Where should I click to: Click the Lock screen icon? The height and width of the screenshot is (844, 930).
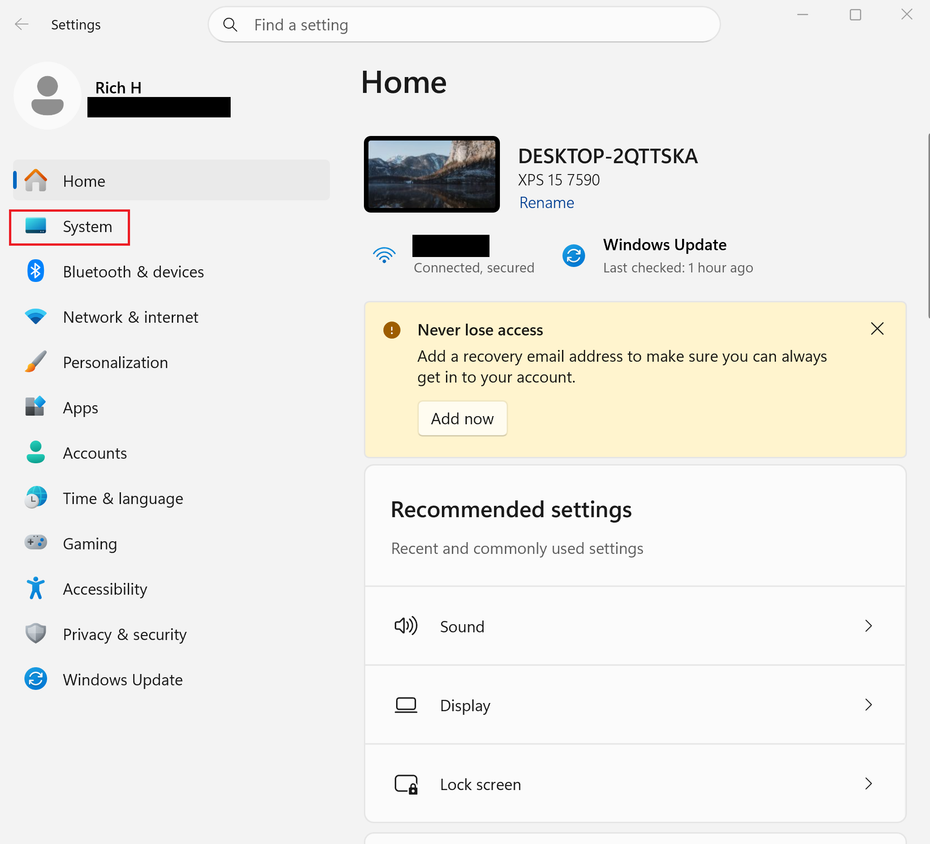(x=406, y=784)
